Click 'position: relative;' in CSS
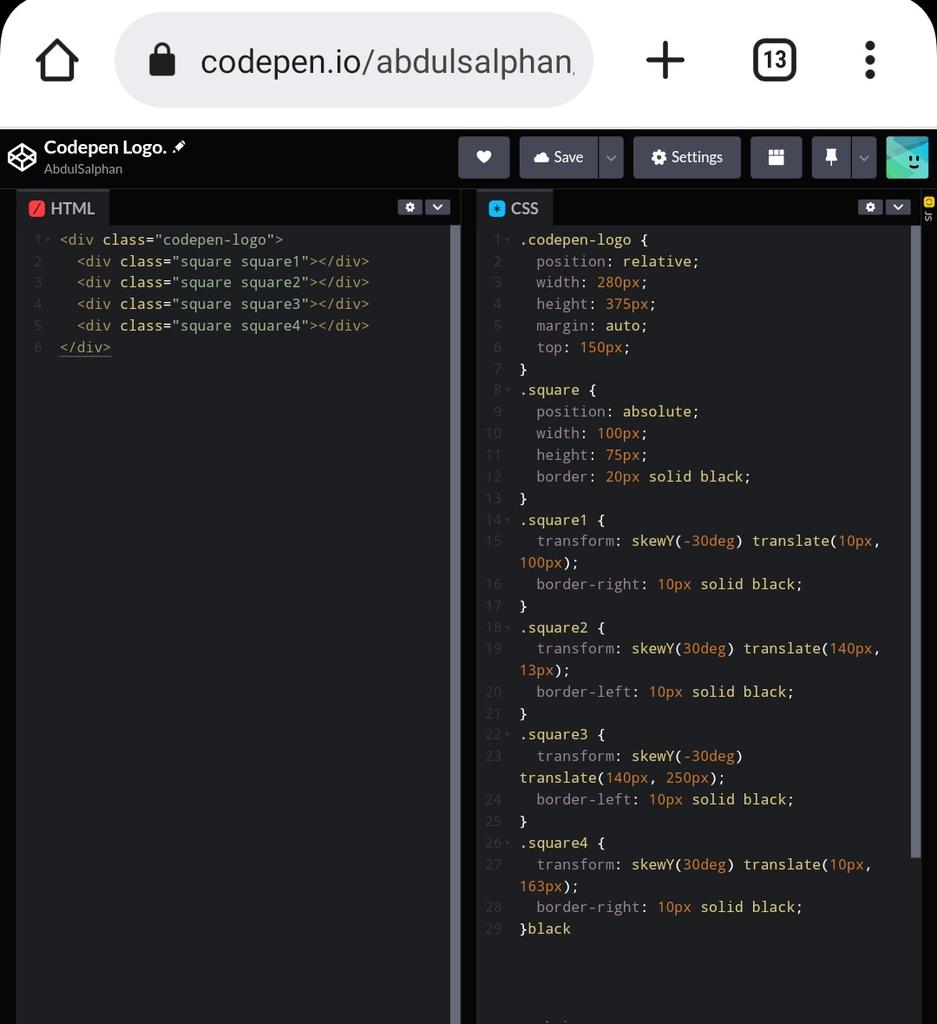Viewport: 937px width, 1024px height. coord(617,261)
